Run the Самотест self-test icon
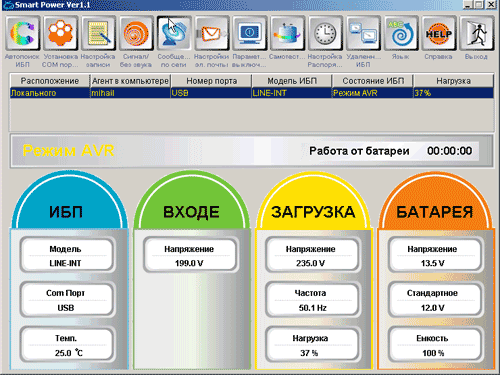 287,34
